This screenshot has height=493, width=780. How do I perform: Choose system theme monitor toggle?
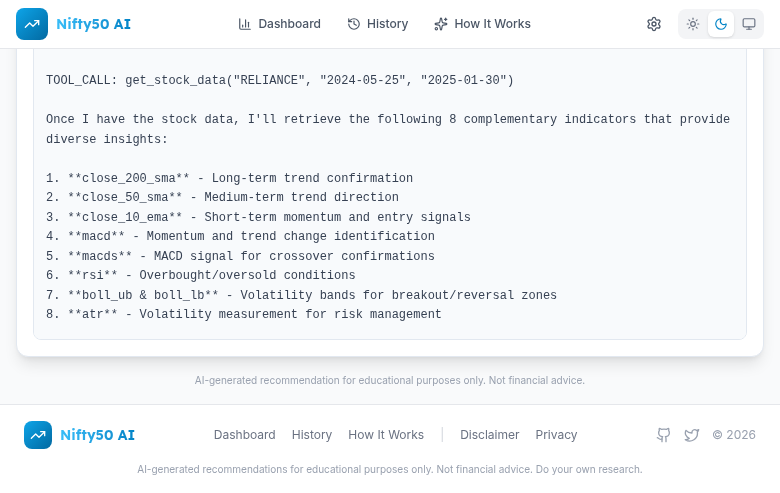click(x=749, y=24)
